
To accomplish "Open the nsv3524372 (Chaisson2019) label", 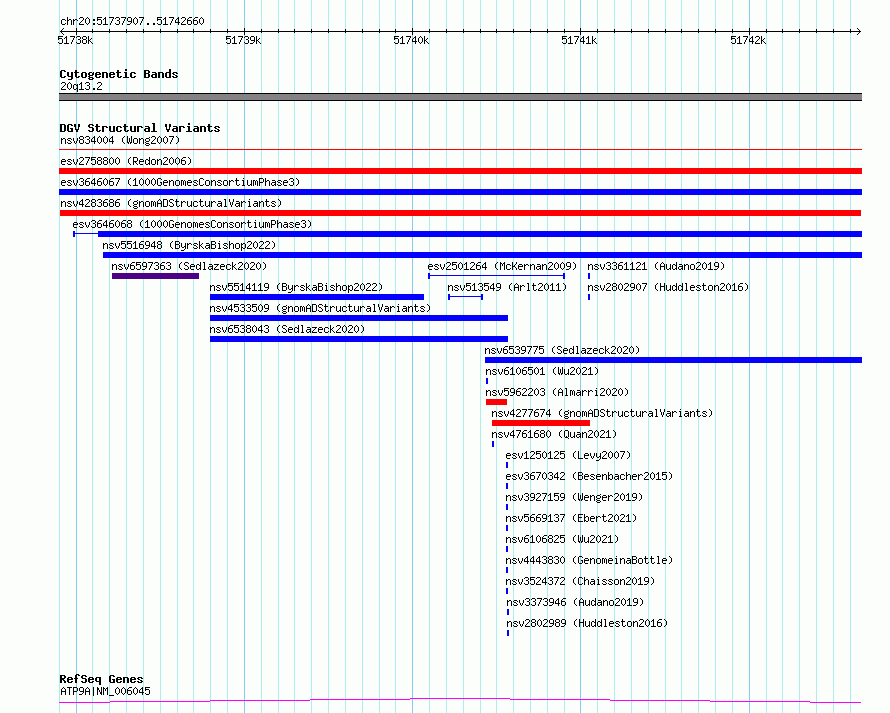I will (x=580, y=581).
